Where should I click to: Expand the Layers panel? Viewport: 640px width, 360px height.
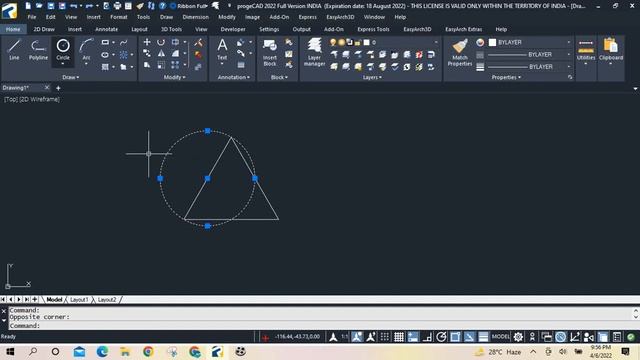pos(372,77)
